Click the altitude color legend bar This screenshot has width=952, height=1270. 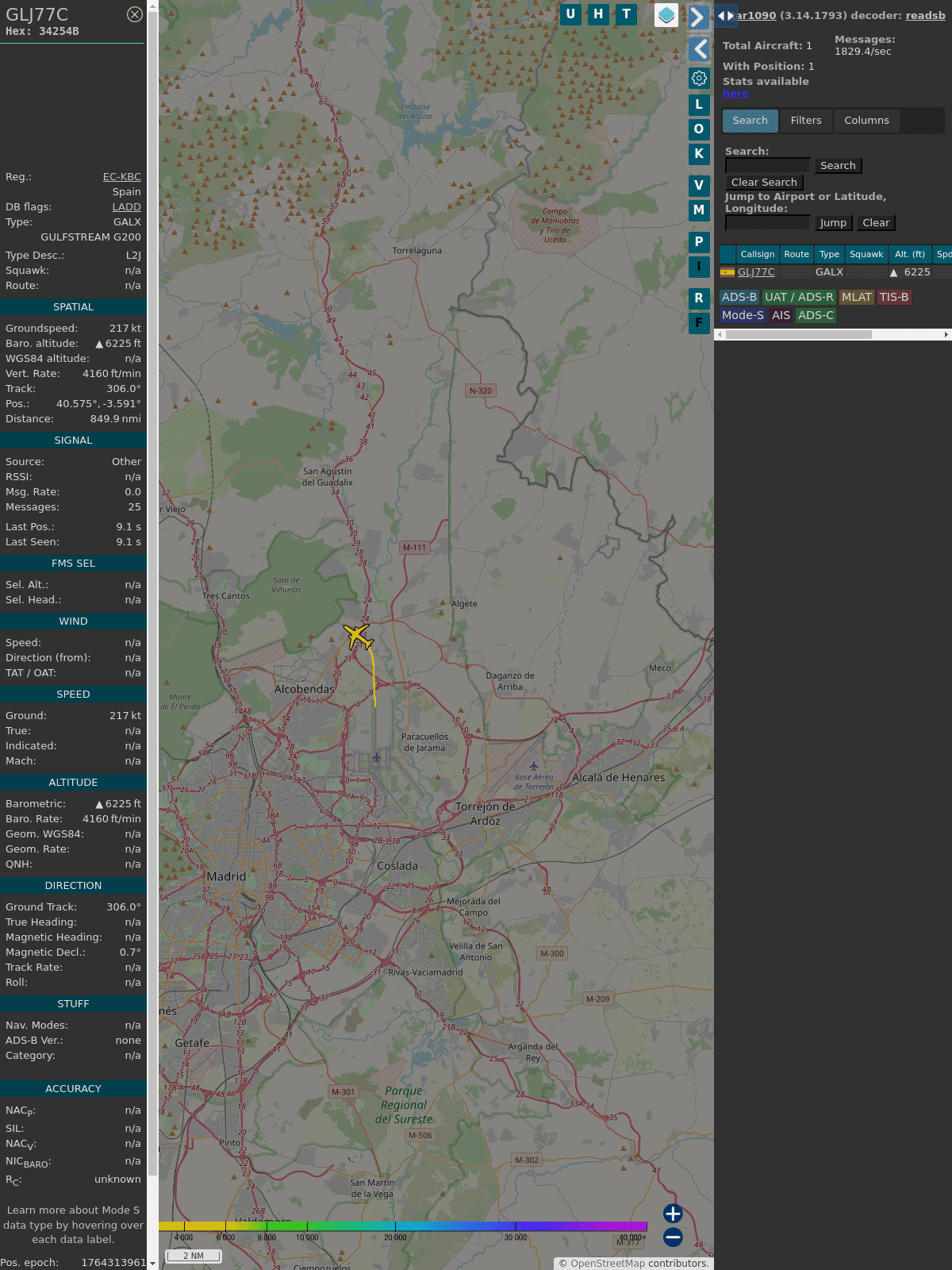[x=403, y=1226]
